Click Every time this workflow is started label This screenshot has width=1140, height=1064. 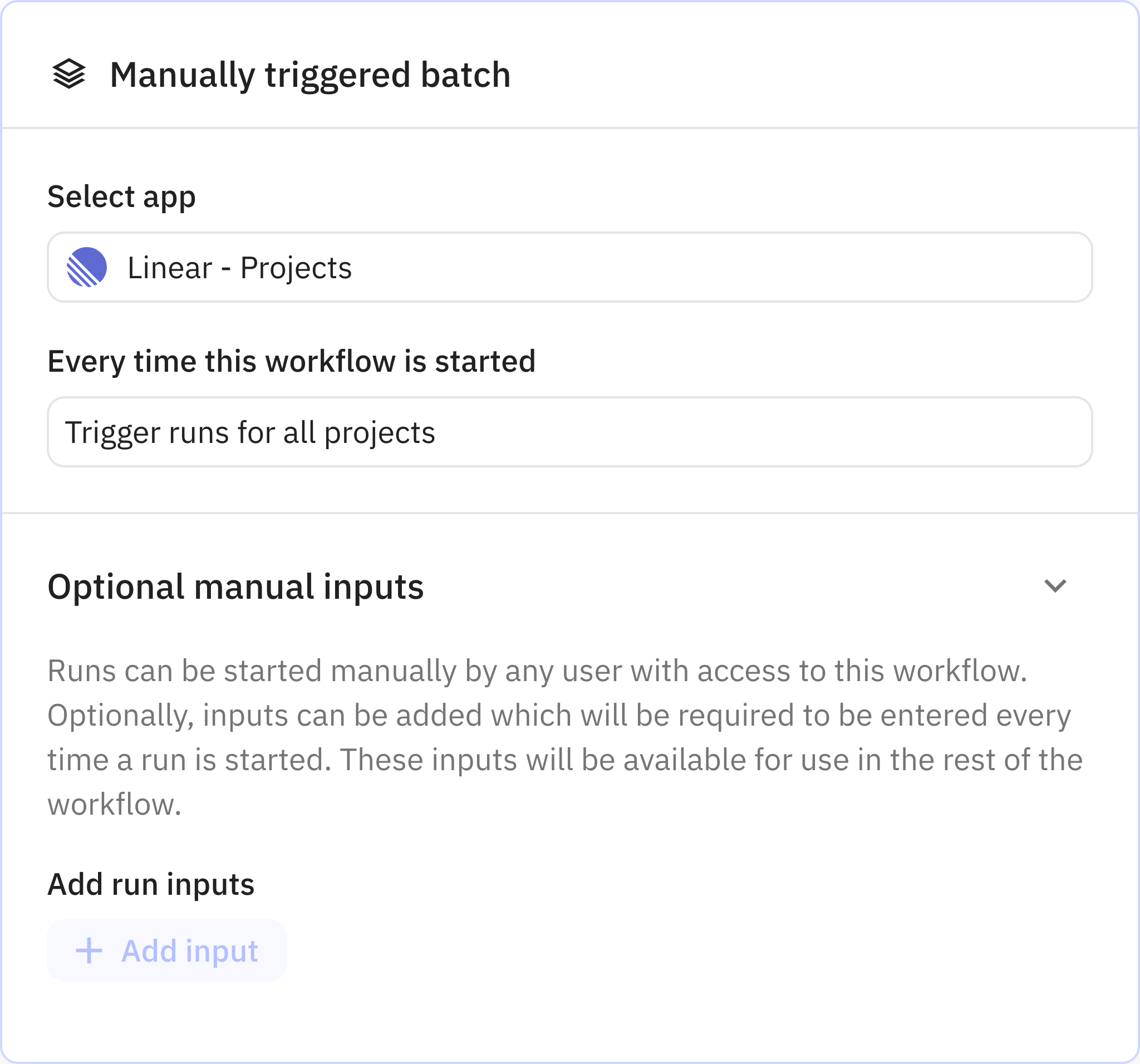tap(291, 361)
